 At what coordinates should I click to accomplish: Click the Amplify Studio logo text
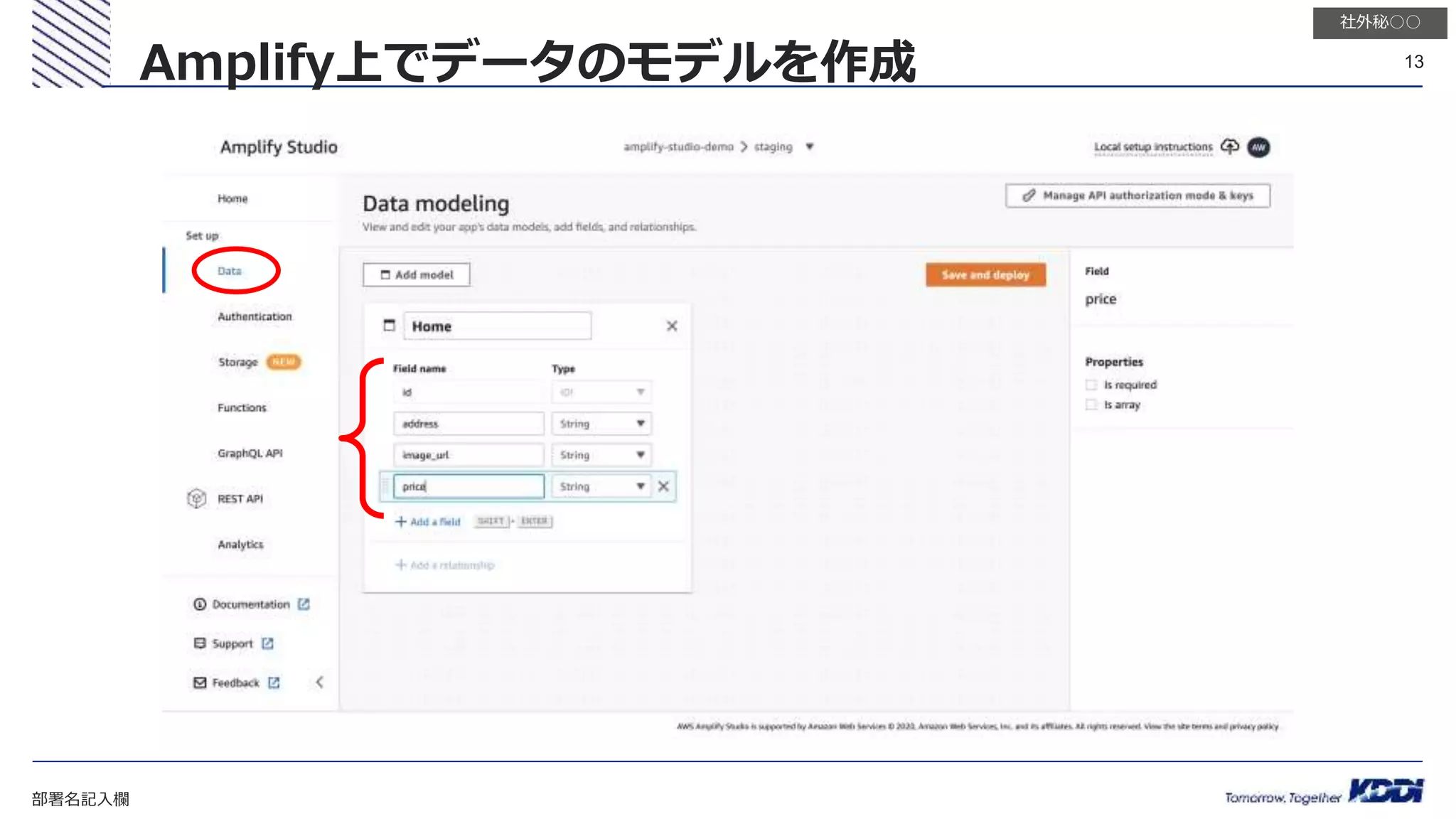[x=279, y=147]
